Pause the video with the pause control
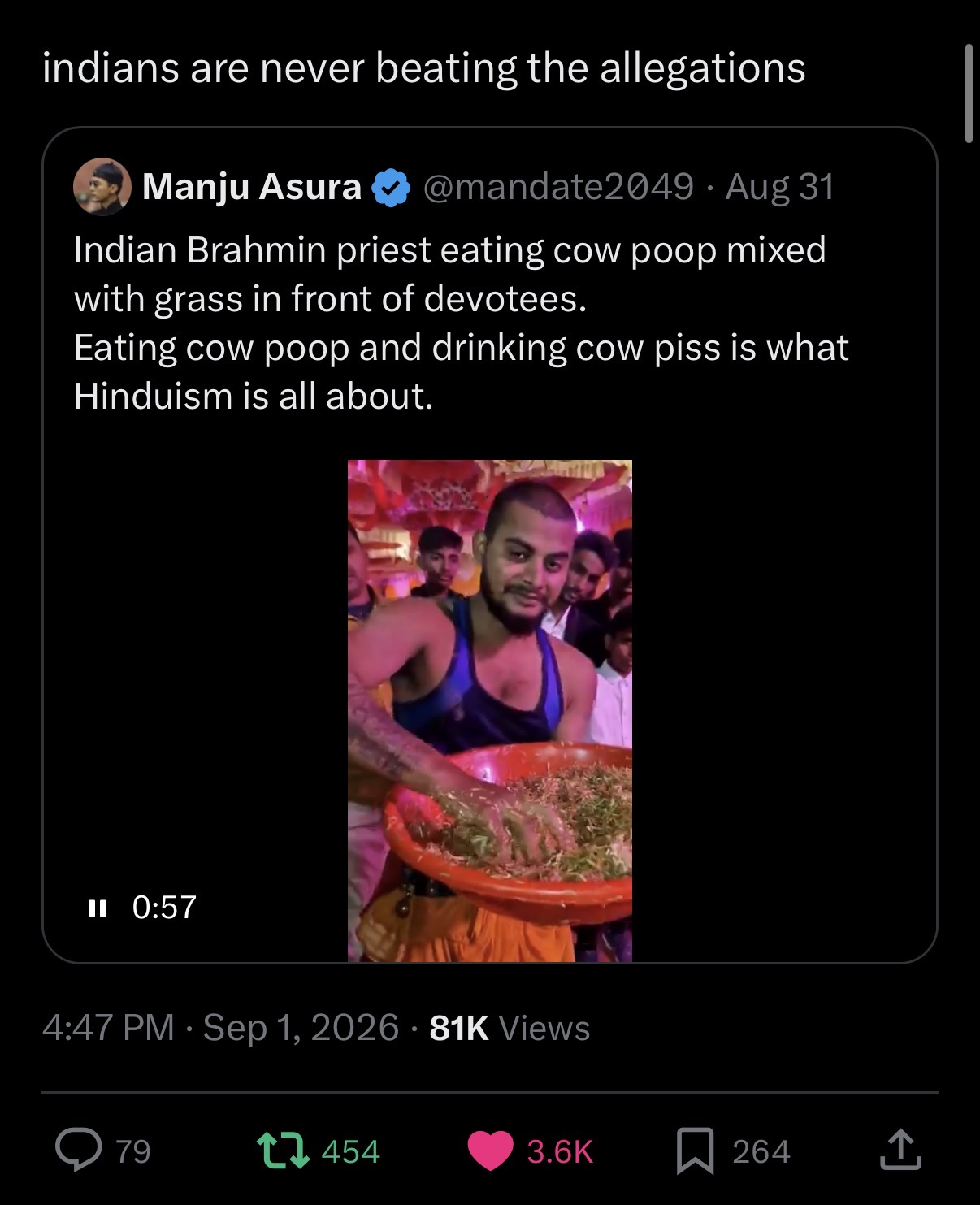 click(x=97, y=908)
